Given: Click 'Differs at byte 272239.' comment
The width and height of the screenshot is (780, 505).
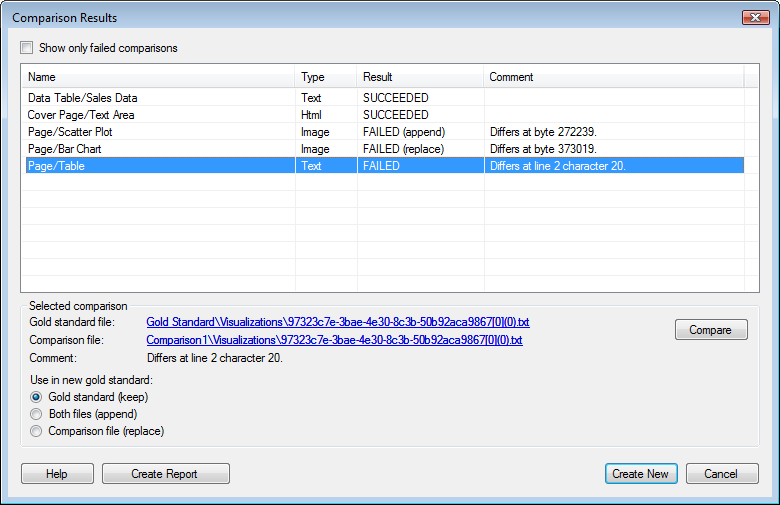Looking at the screenshot, I should click(543, 132).
